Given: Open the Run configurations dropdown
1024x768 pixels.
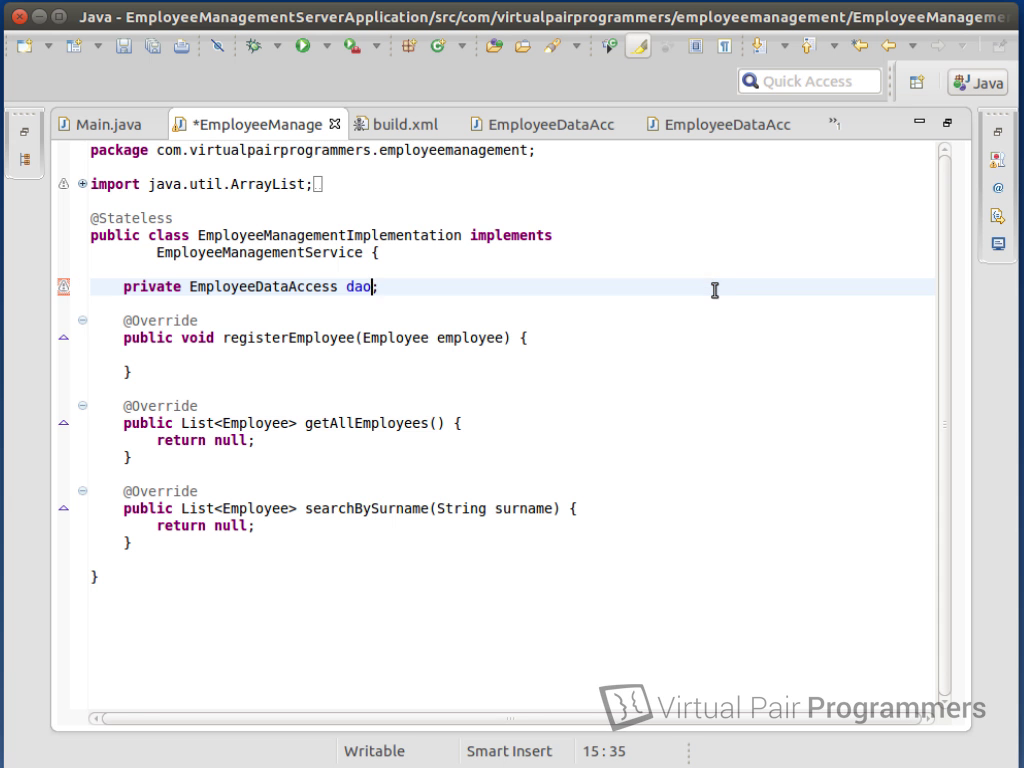Looking at the screenshot, I should (x=327, y=46).
